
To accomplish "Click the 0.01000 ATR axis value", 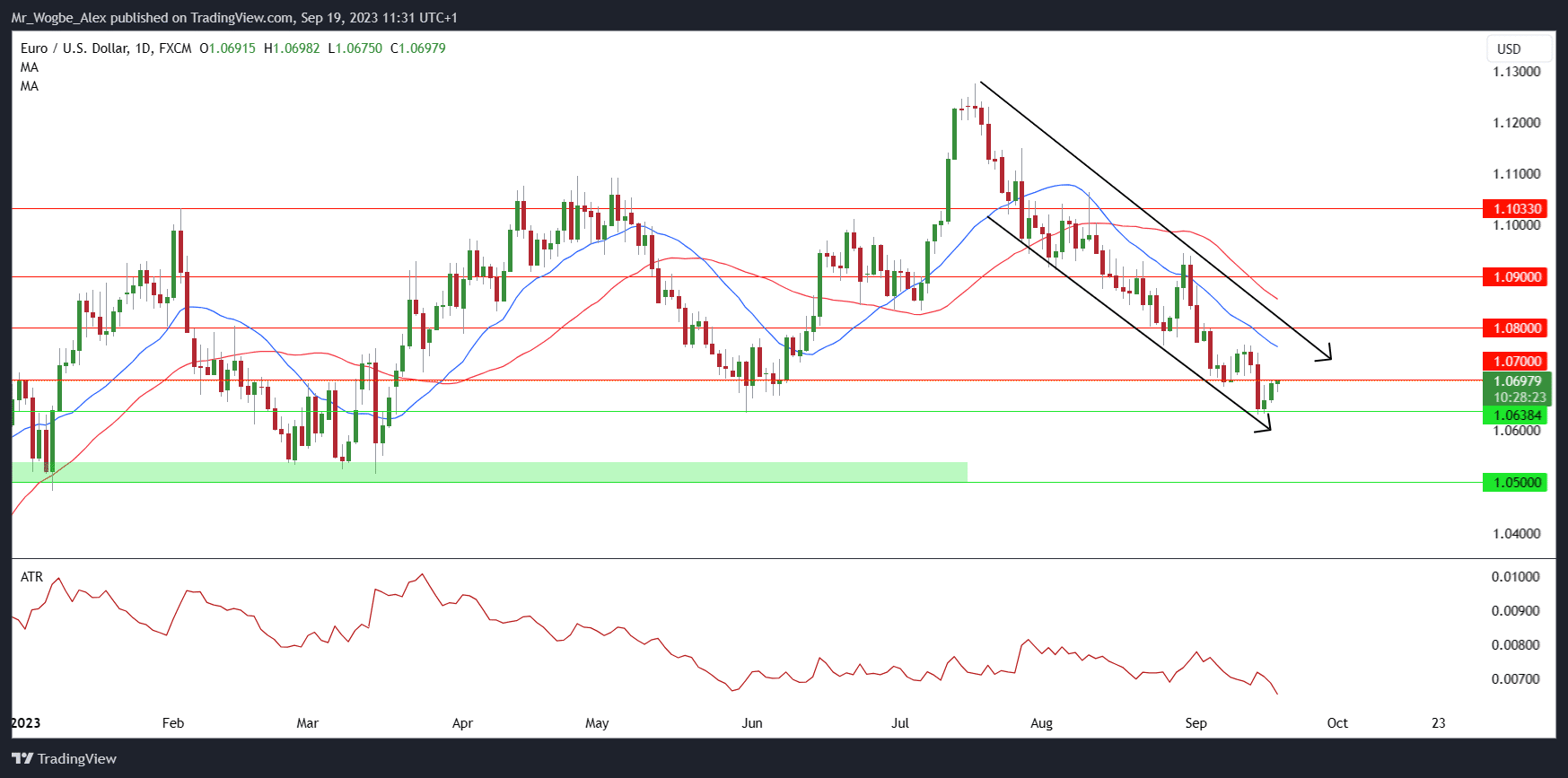I will (1516, 577).
